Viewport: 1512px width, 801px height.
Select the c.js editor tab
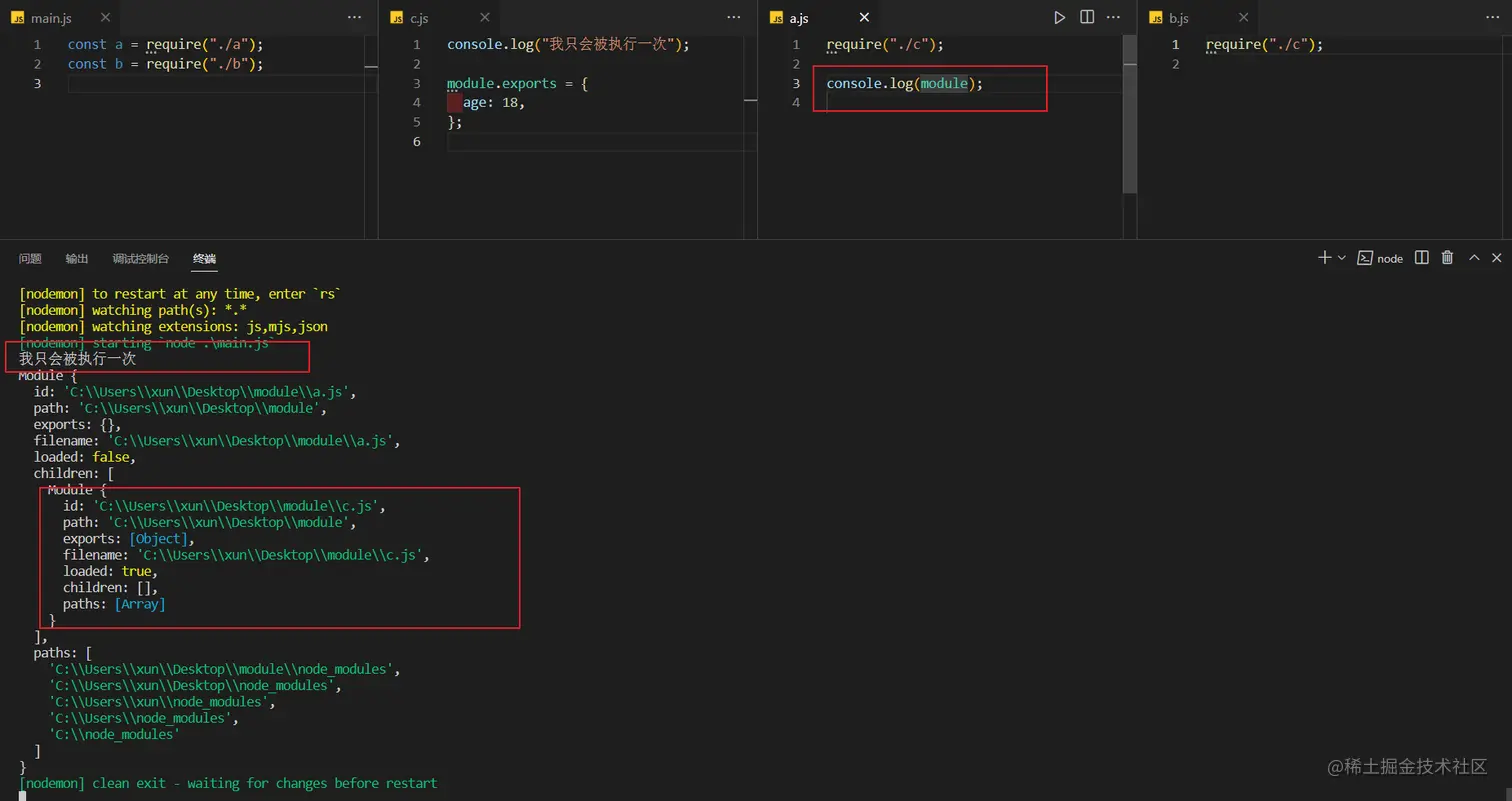point(418,18)
